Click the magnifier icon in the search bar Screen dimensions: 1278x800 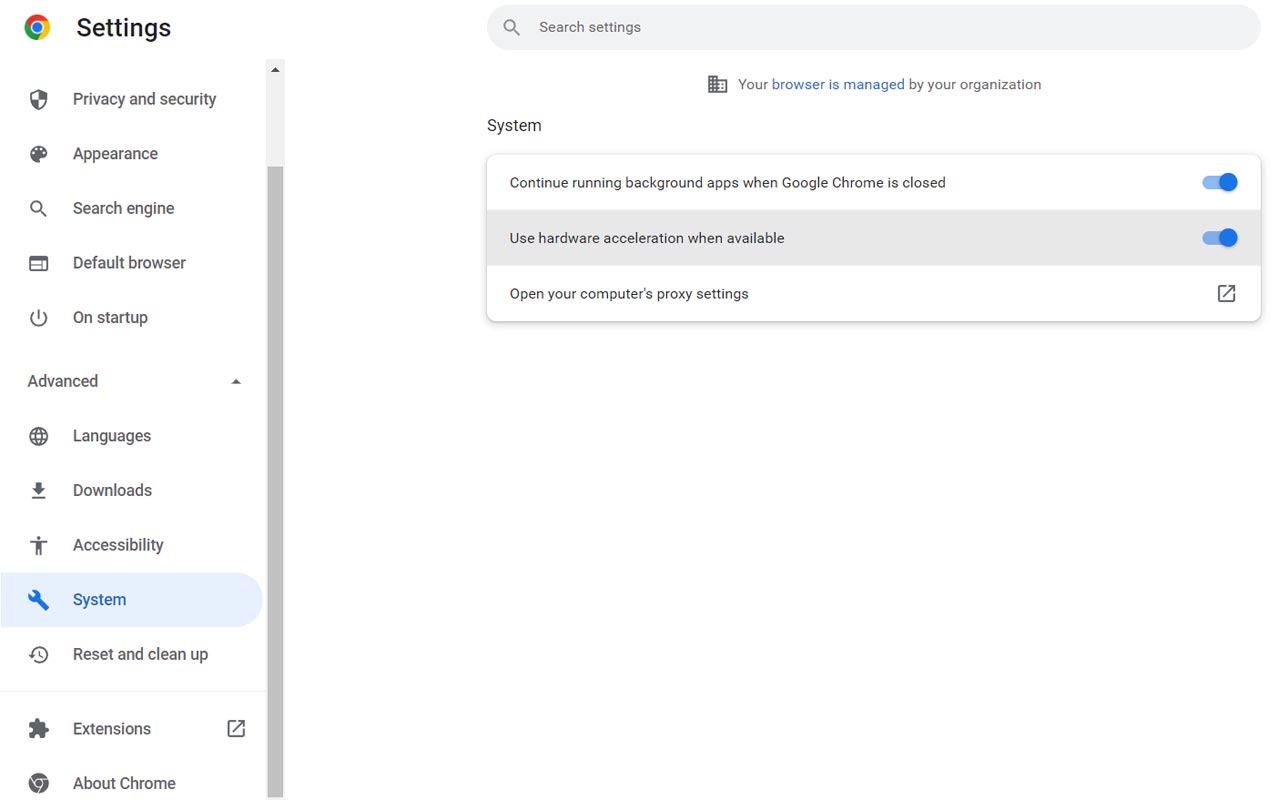tap(511, 27)
